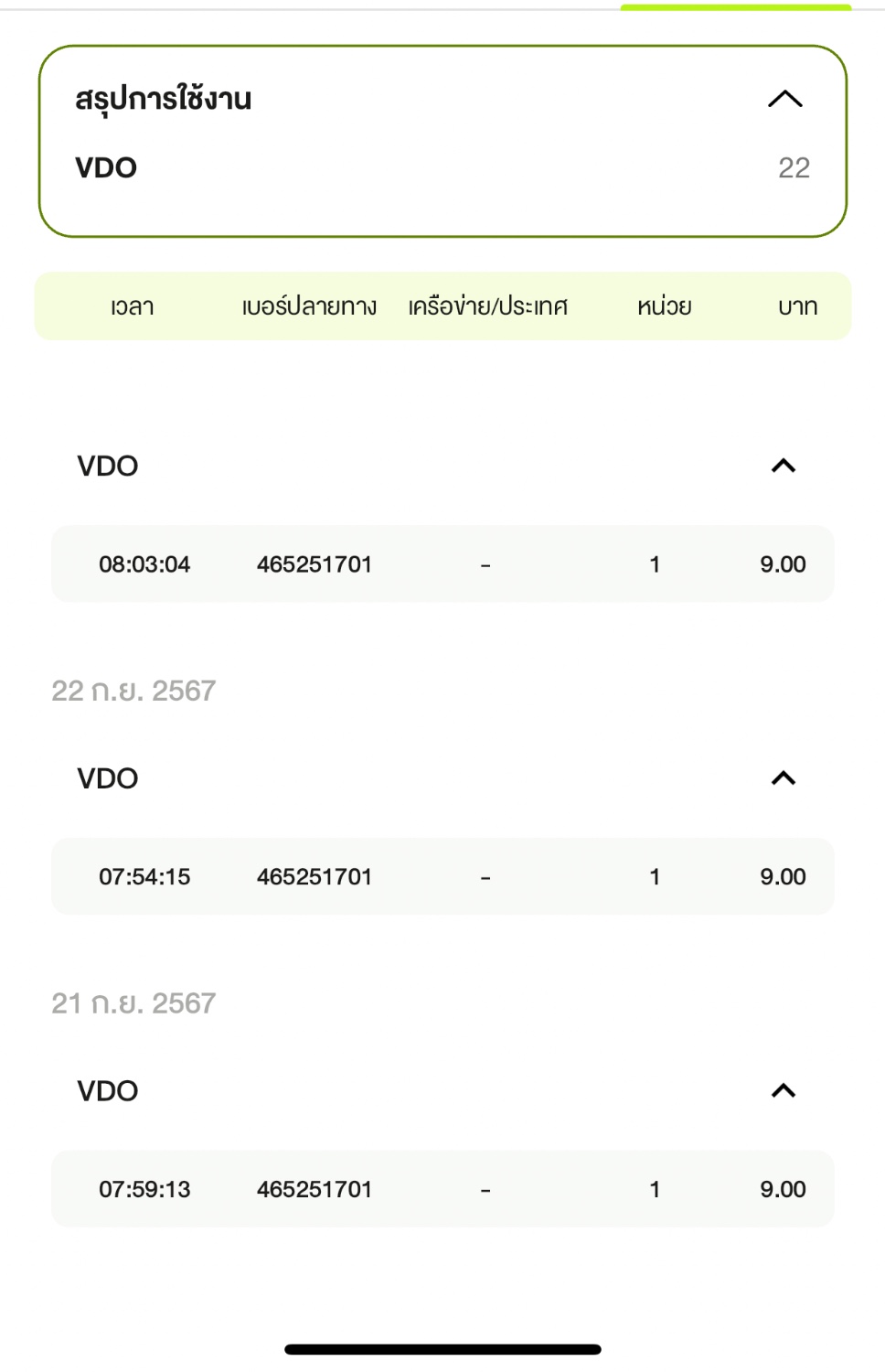The image size is (885, 1372).
Task: Tap the home indicator bar
Action: [x=442, y=1349]
